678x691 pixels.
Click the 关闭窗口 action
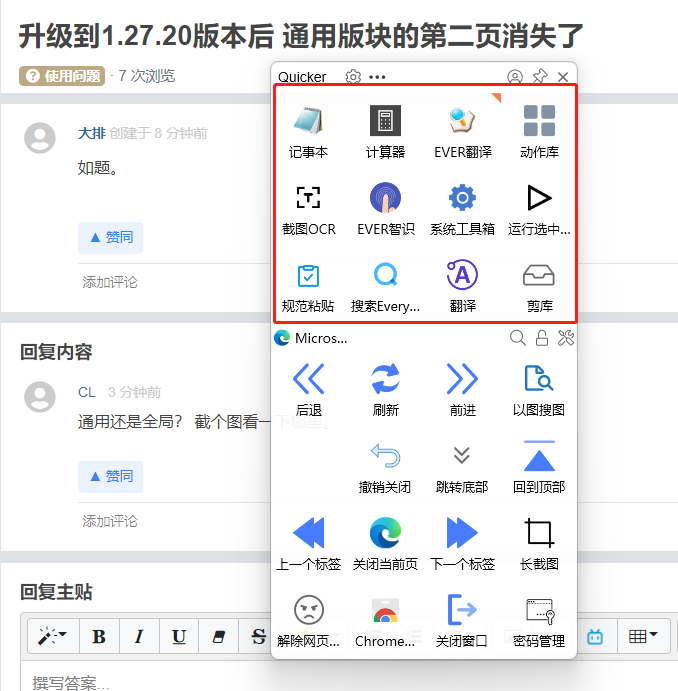tap(462, 621)
